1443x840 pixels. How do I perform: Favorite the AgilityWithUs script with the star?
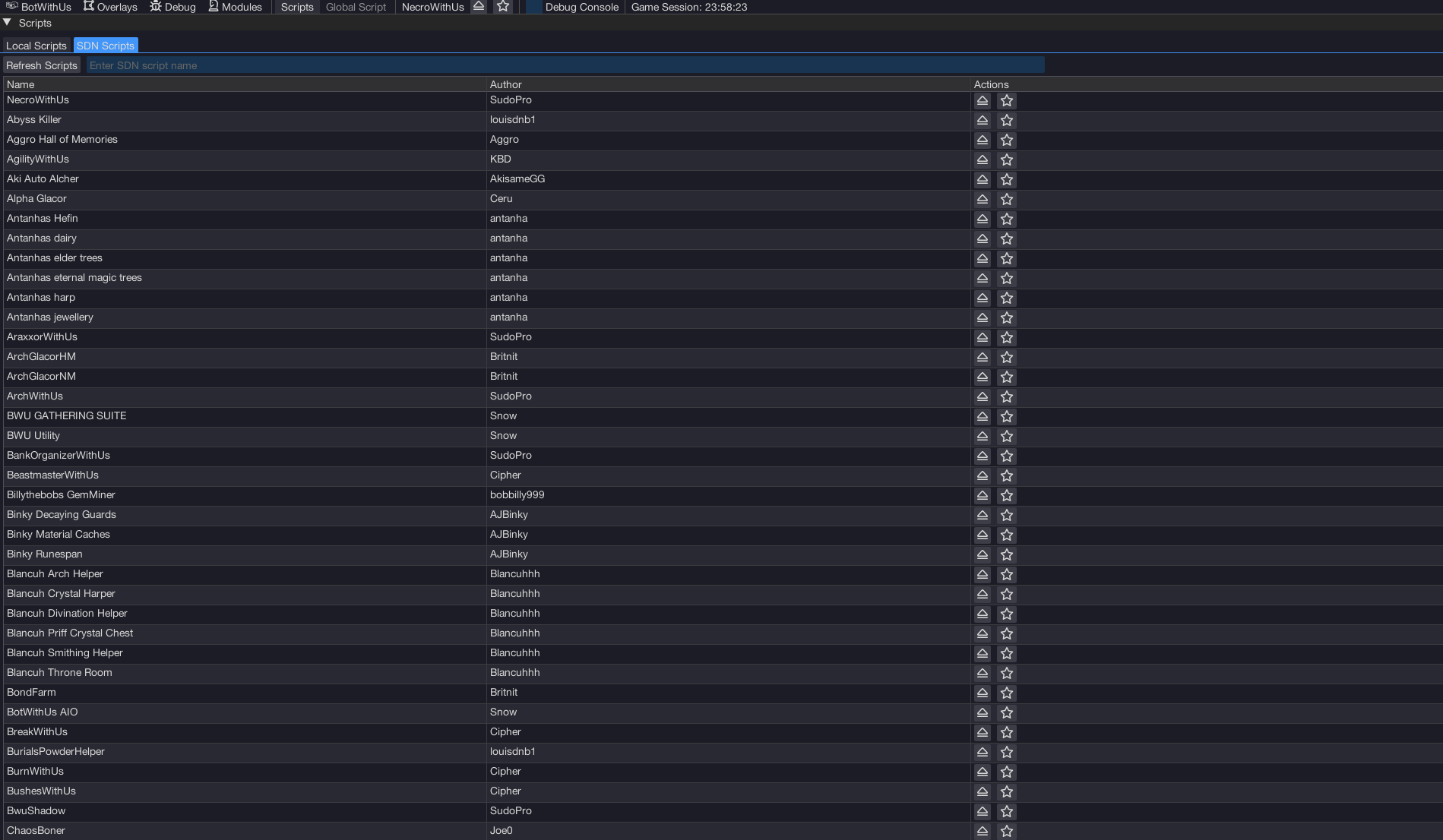tap(1007, 159)
